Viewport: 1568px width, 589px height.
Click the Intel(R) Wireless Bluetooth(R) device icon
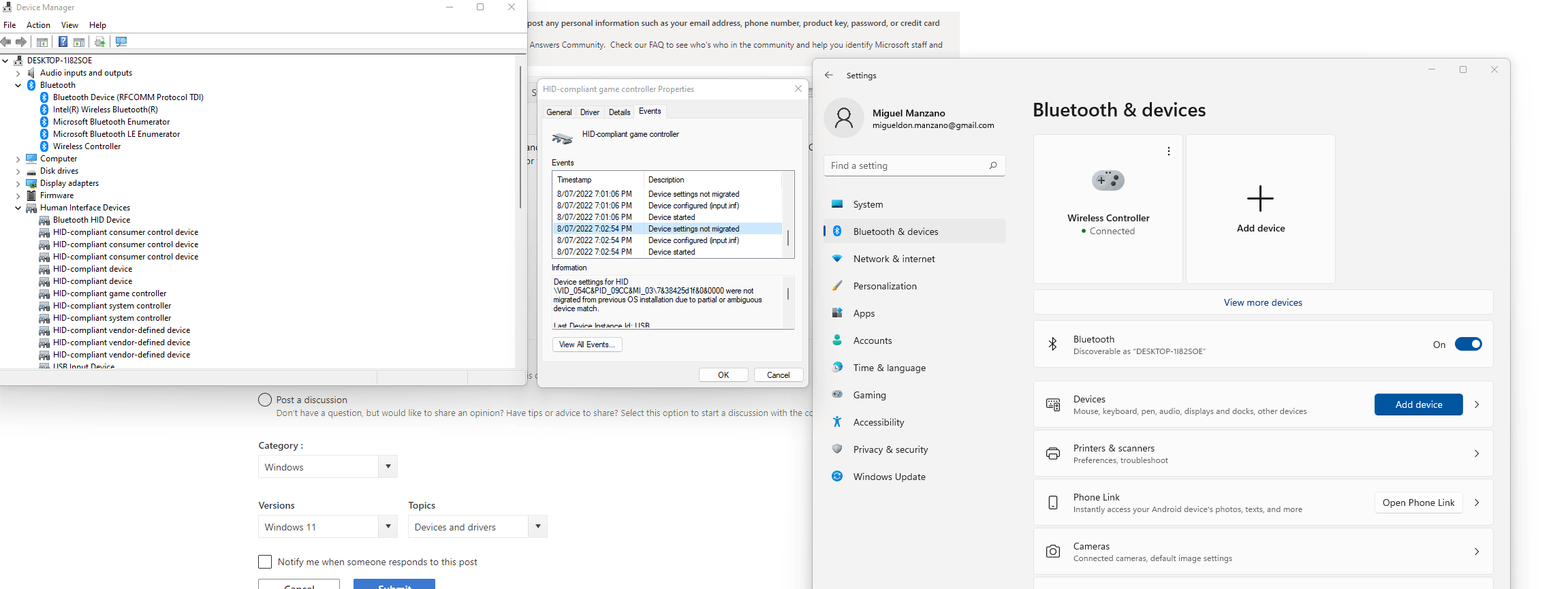[x=44, y=110]
